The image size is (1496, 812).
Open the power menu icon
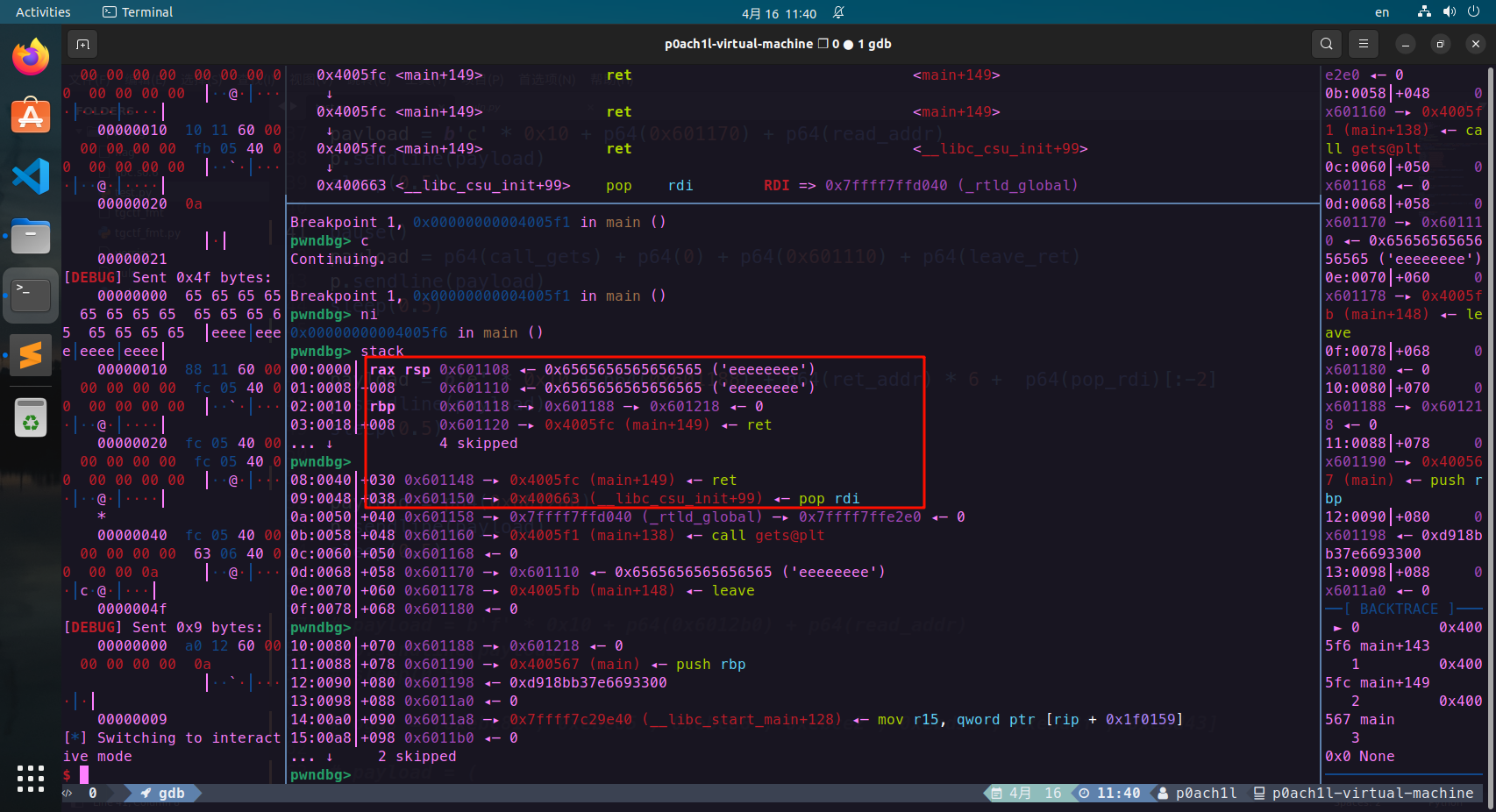click(1474, 12)
